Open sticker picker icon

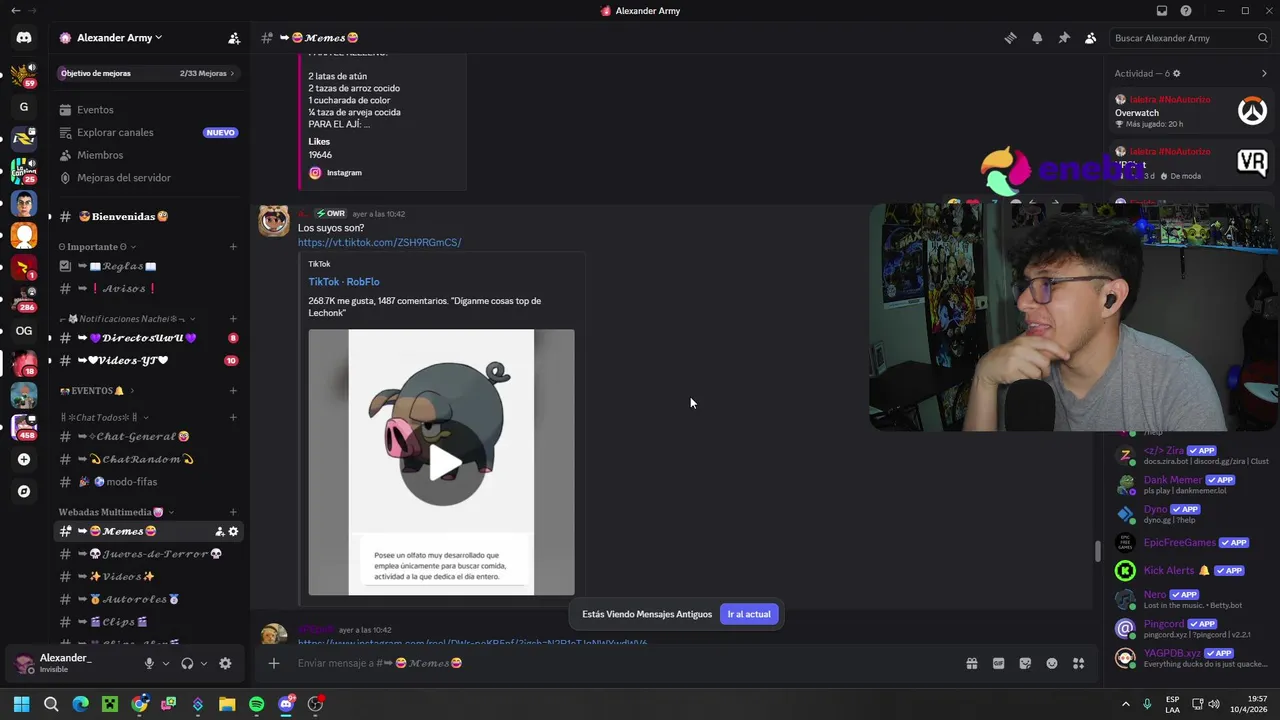pyautogui.click(x=1025, y=663)
